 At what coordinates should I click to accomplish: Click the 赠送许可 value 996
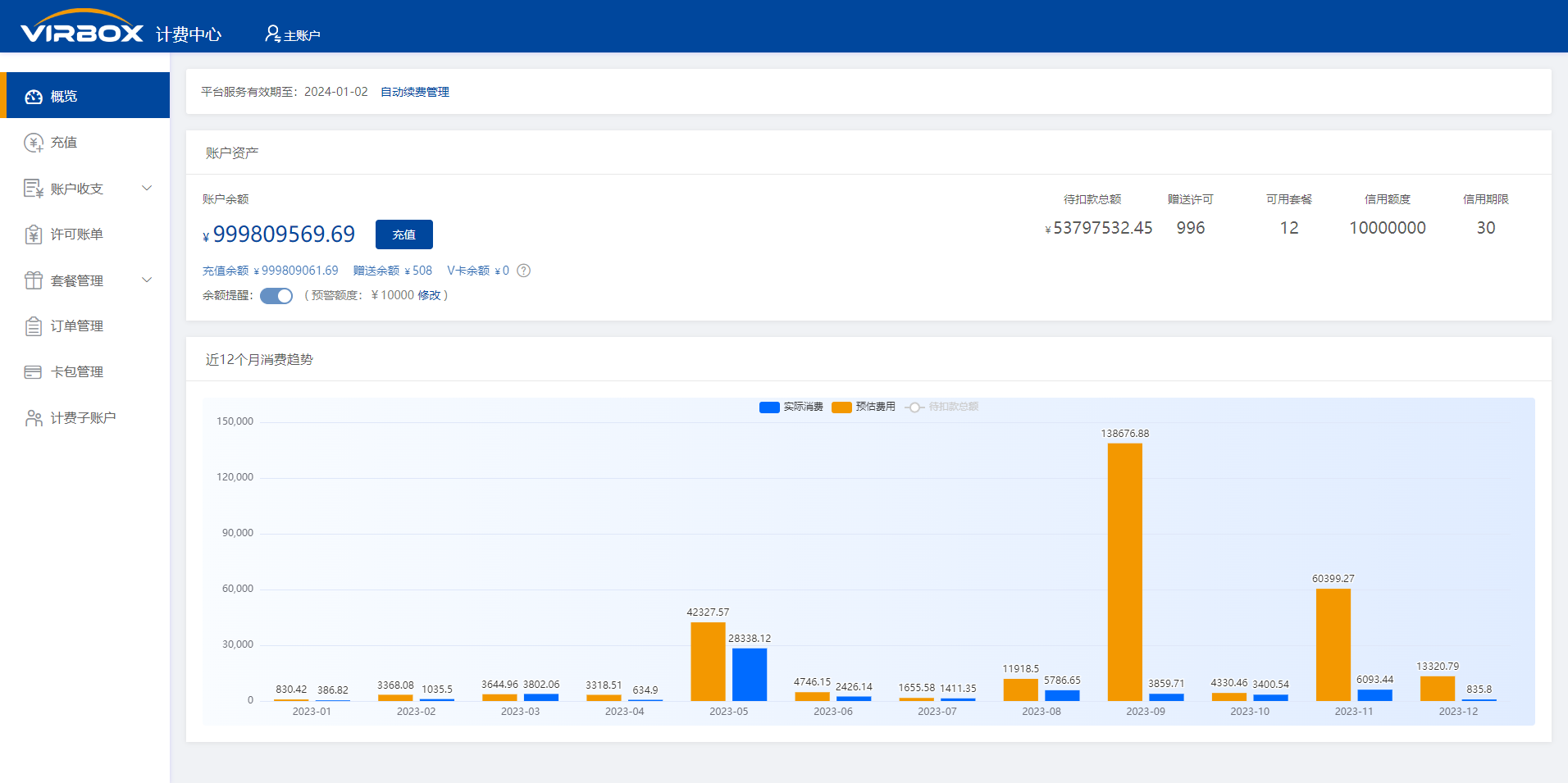click(x=1191, y=228)
